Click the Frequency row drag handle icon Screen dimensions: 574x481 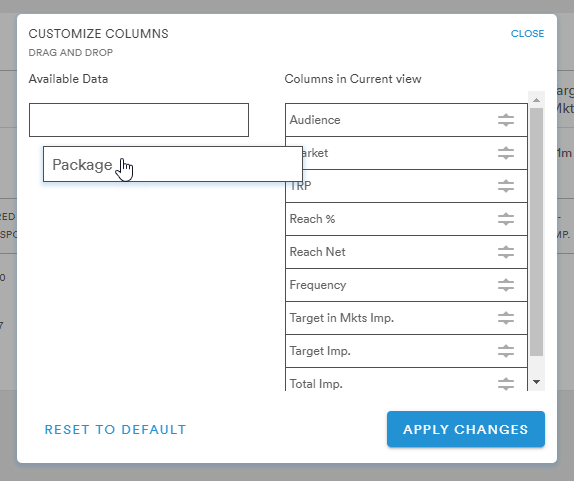(x=506, y=285)
